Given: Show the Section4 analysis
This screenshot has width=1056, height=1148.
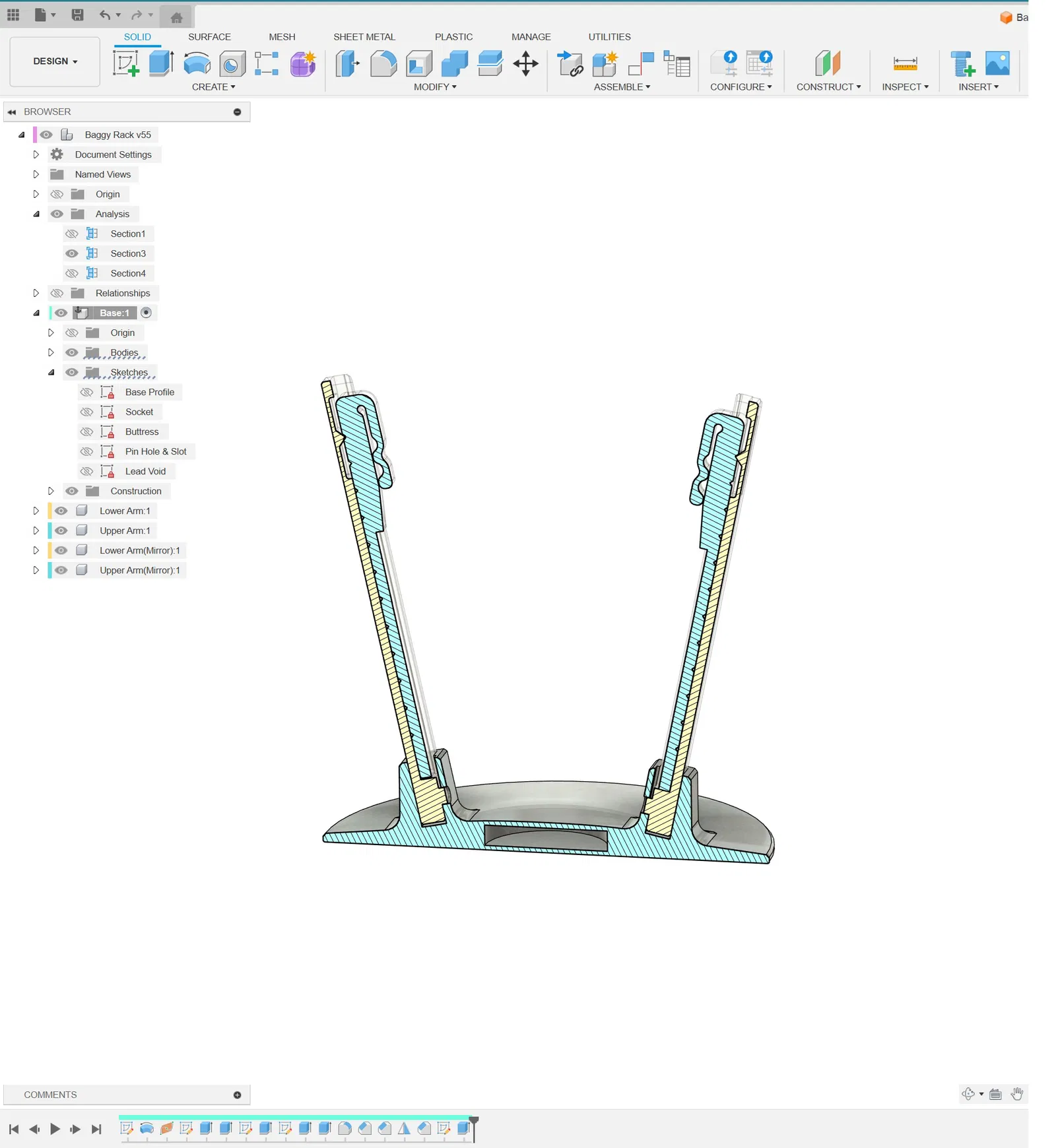Looking at the screenshot, I should pyautogui.click(x=72, y=273).
